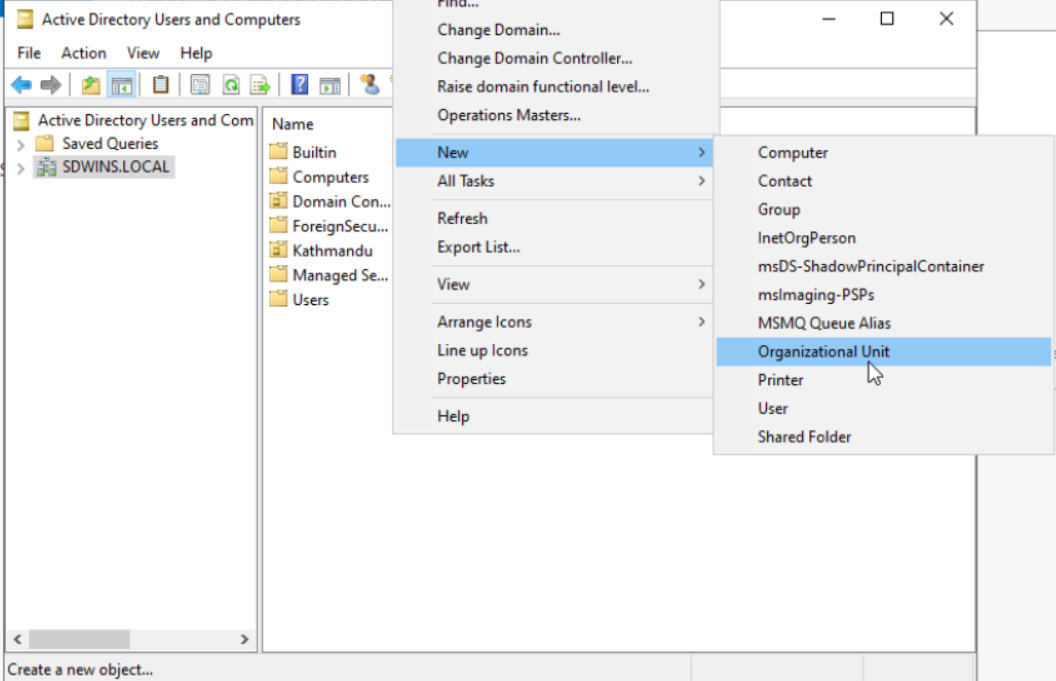Image resolution: width=1056 pixels, height=681 pixels.
Task: Click the blue question mark Help icon
Action: [300, 85]
